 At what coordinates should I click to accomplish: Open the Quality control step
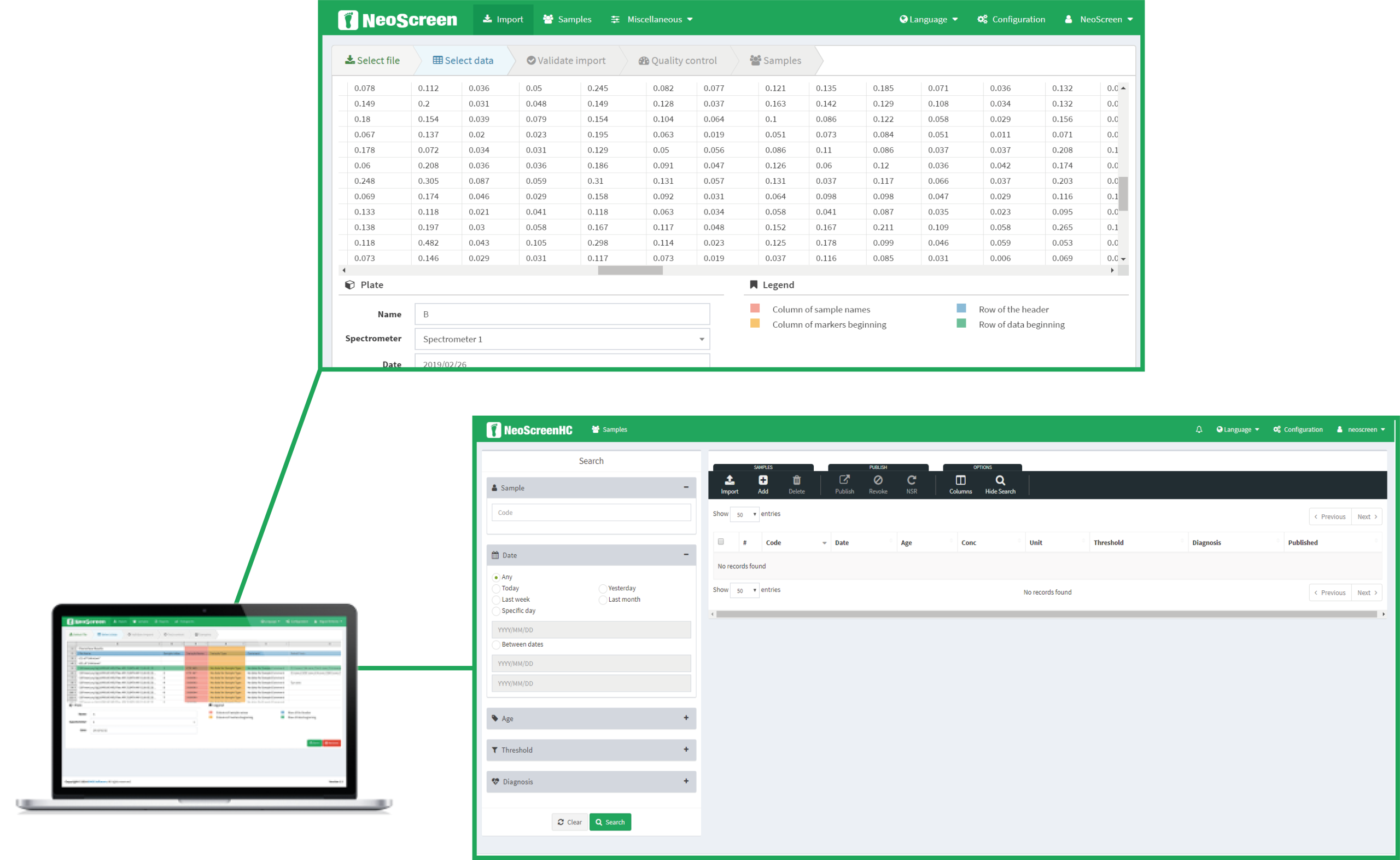pos(678,60)
